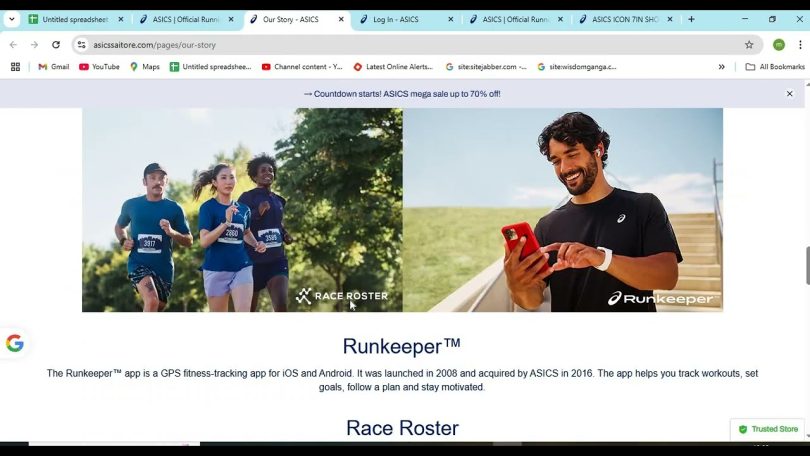Open the green profile avatar
The image size is (810, 456).
click(x=779, y=45)
